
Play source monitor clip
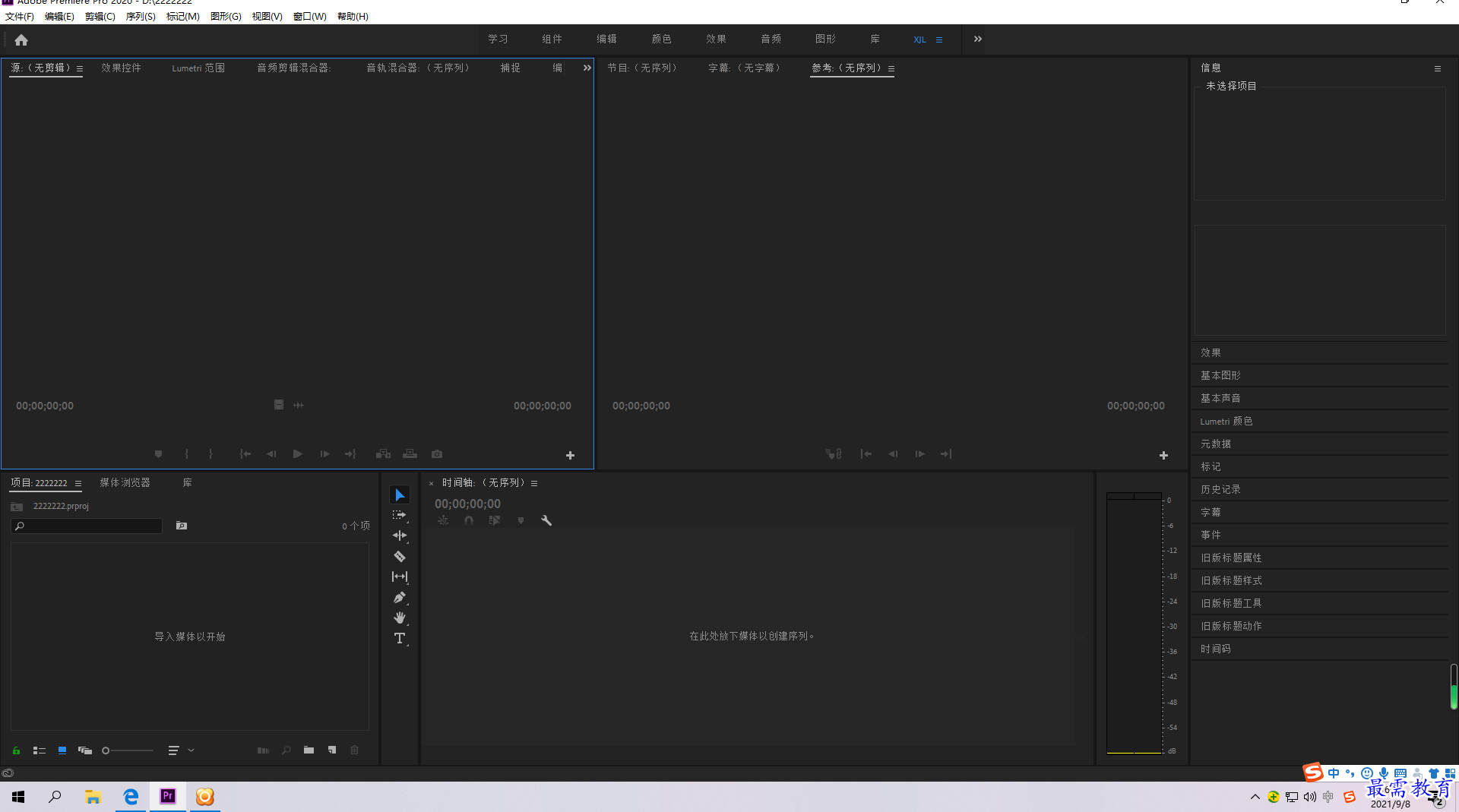point(298,454)
